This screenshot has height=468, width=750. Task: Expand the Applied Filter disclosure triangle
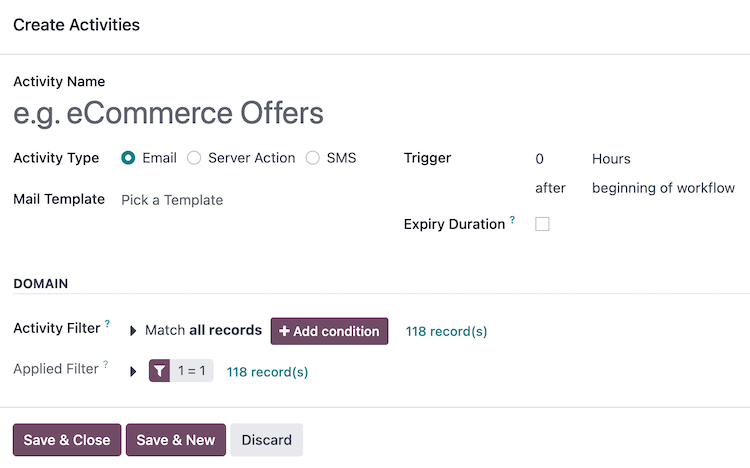pos(134,372)
